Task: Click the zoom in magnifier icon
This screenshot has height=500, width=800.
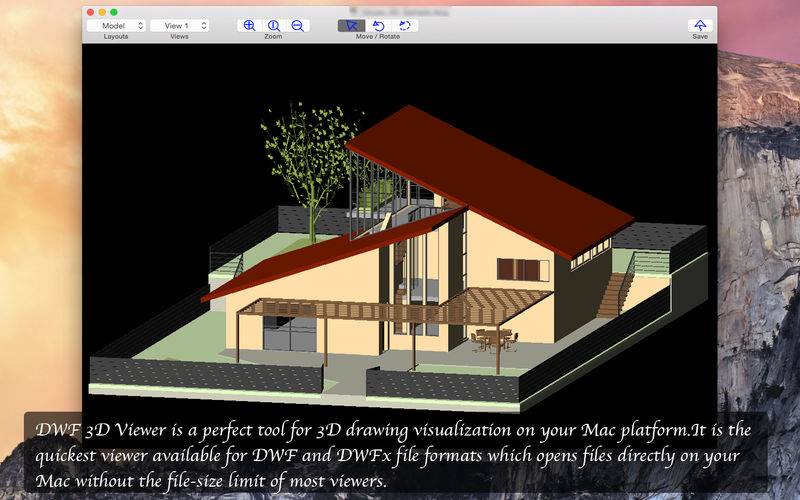Action: 249,26
